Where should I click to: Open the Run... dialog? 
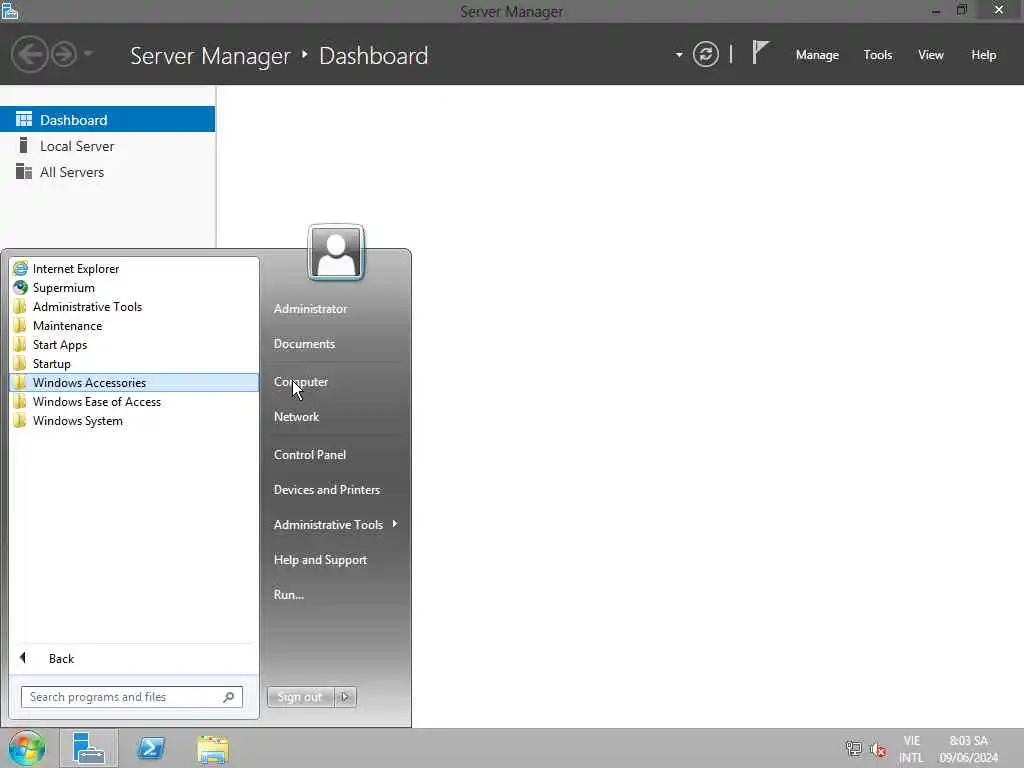click(x=289, y=595)
